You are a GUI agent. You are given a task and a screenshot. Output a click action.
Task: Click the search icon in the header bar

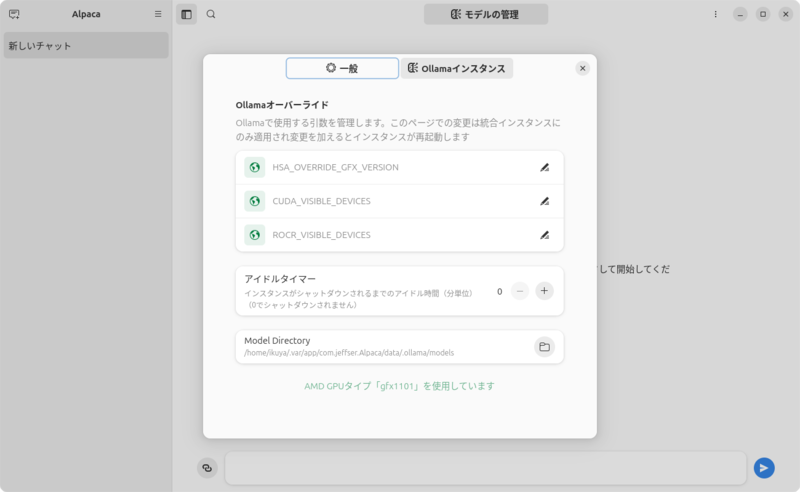point(211,15)
